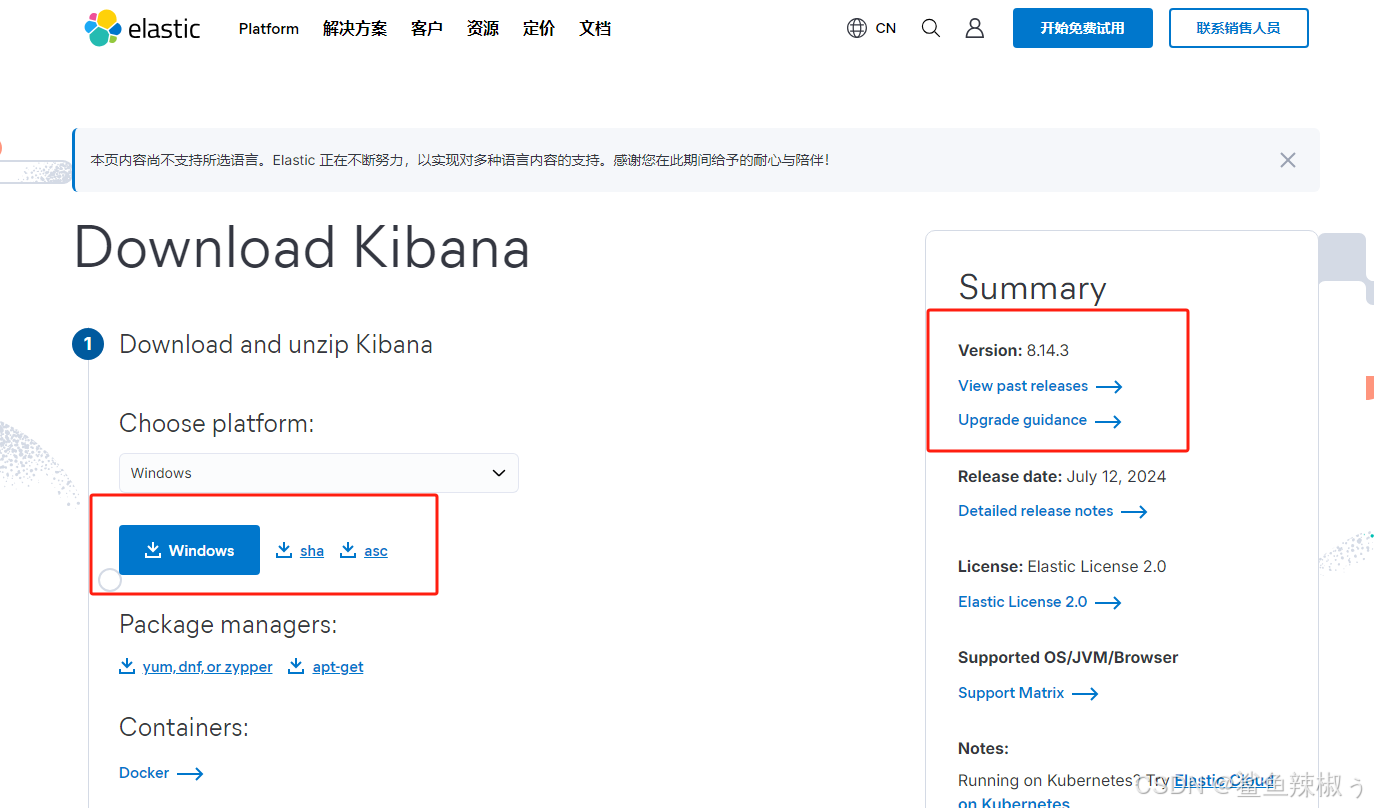
Task: Download the asc signature file
Action: point(364,551)
